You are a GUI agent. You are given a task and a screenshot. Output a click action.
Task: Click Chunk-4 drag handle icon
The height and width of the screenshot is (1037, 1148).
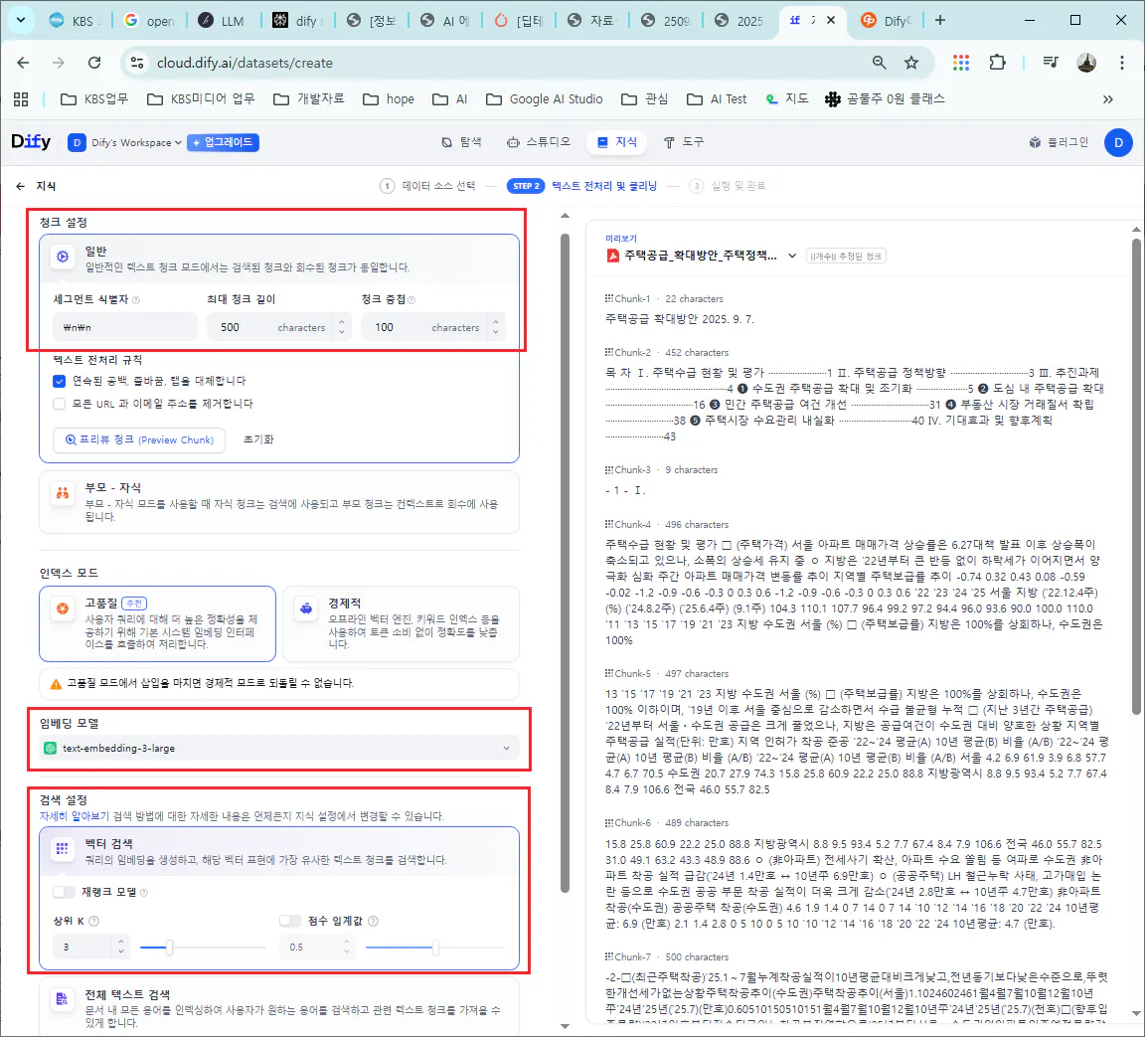coord(609,524)
